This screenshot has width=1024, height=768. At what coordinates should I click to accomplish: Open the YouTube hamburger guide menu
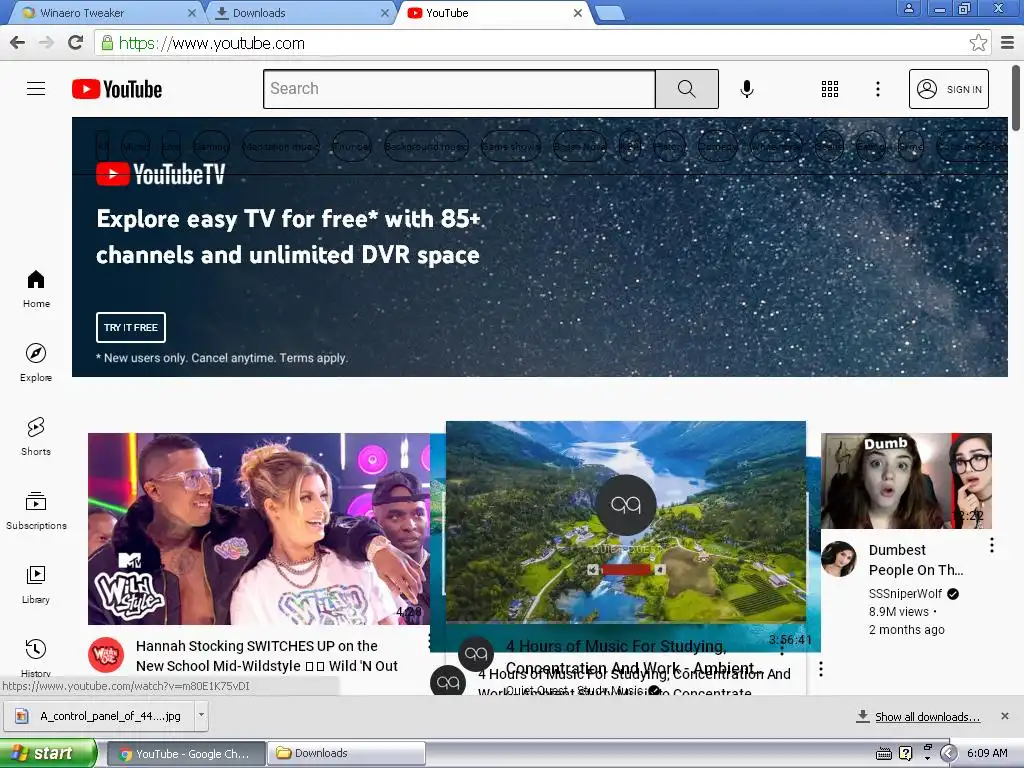point(36,89)
